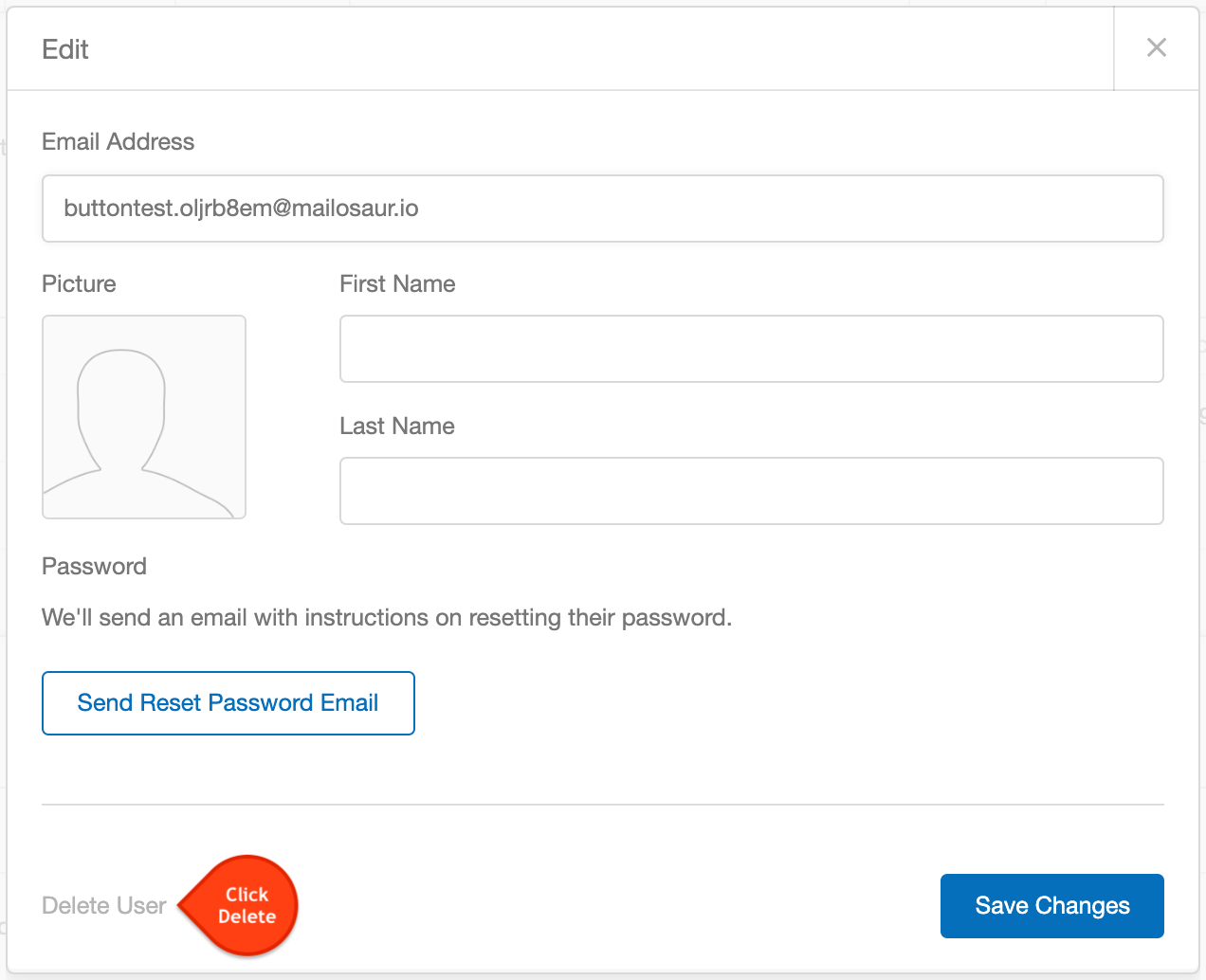The image size is (1206, 980).
Task: Save changes to the user
Action: (x=1052, y=906)
